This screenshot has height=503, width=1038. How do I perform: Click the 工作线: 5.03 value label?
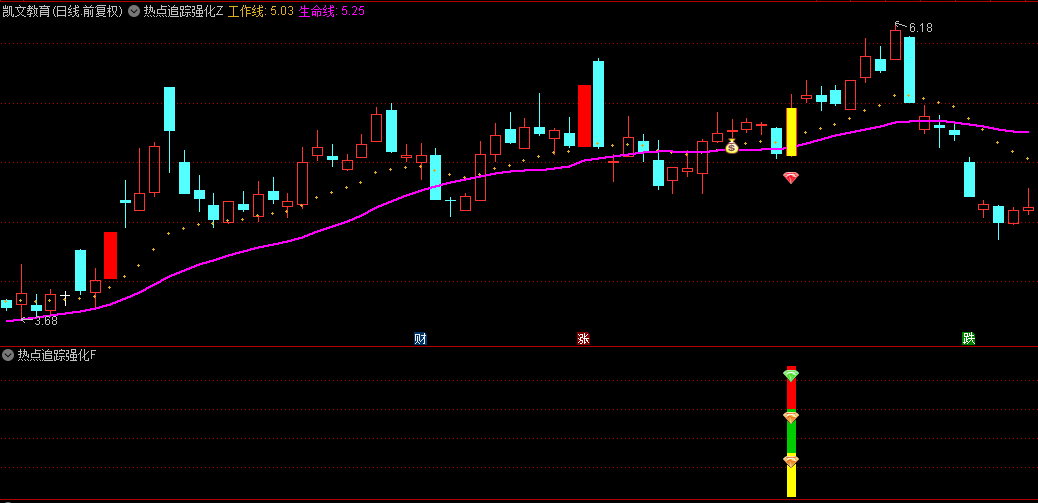tap(261, 11)
